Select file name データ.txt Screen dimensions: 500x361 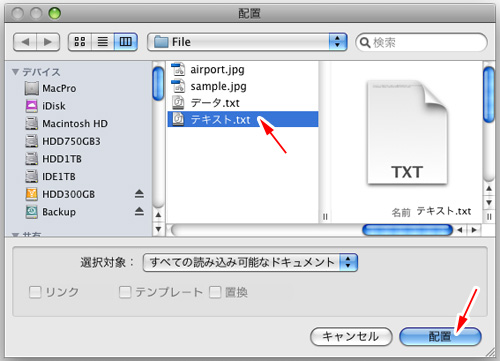point(215,103)
